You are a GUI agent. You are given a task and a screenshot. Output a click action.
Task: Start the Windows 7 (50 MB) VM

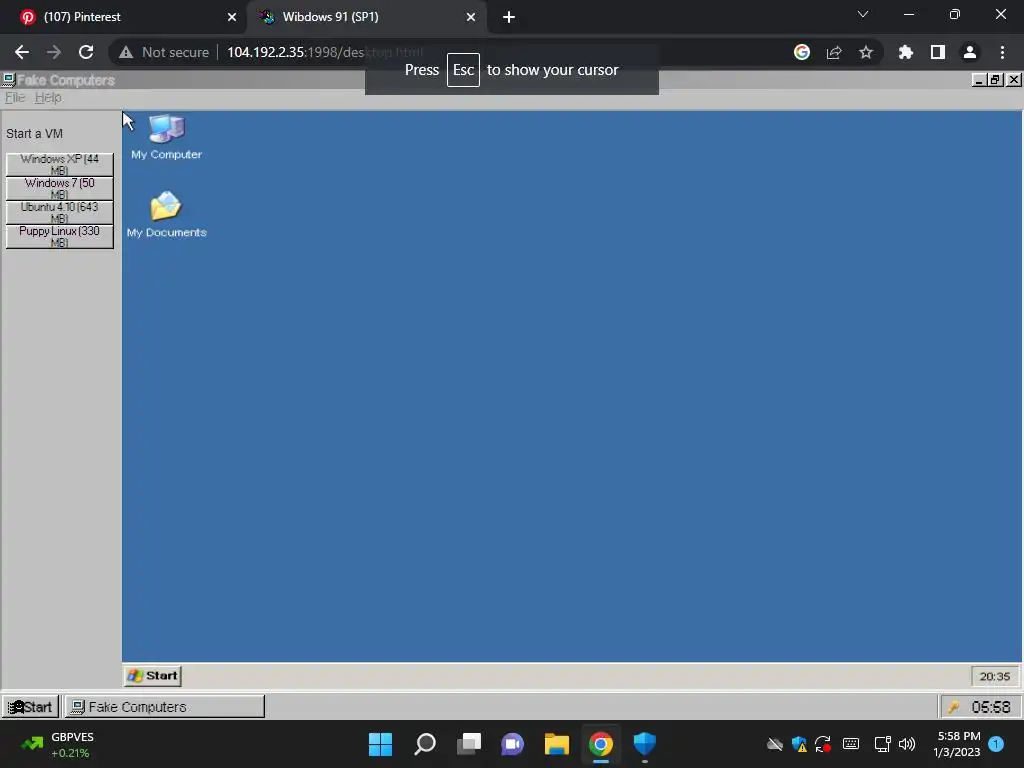(59, 189)
